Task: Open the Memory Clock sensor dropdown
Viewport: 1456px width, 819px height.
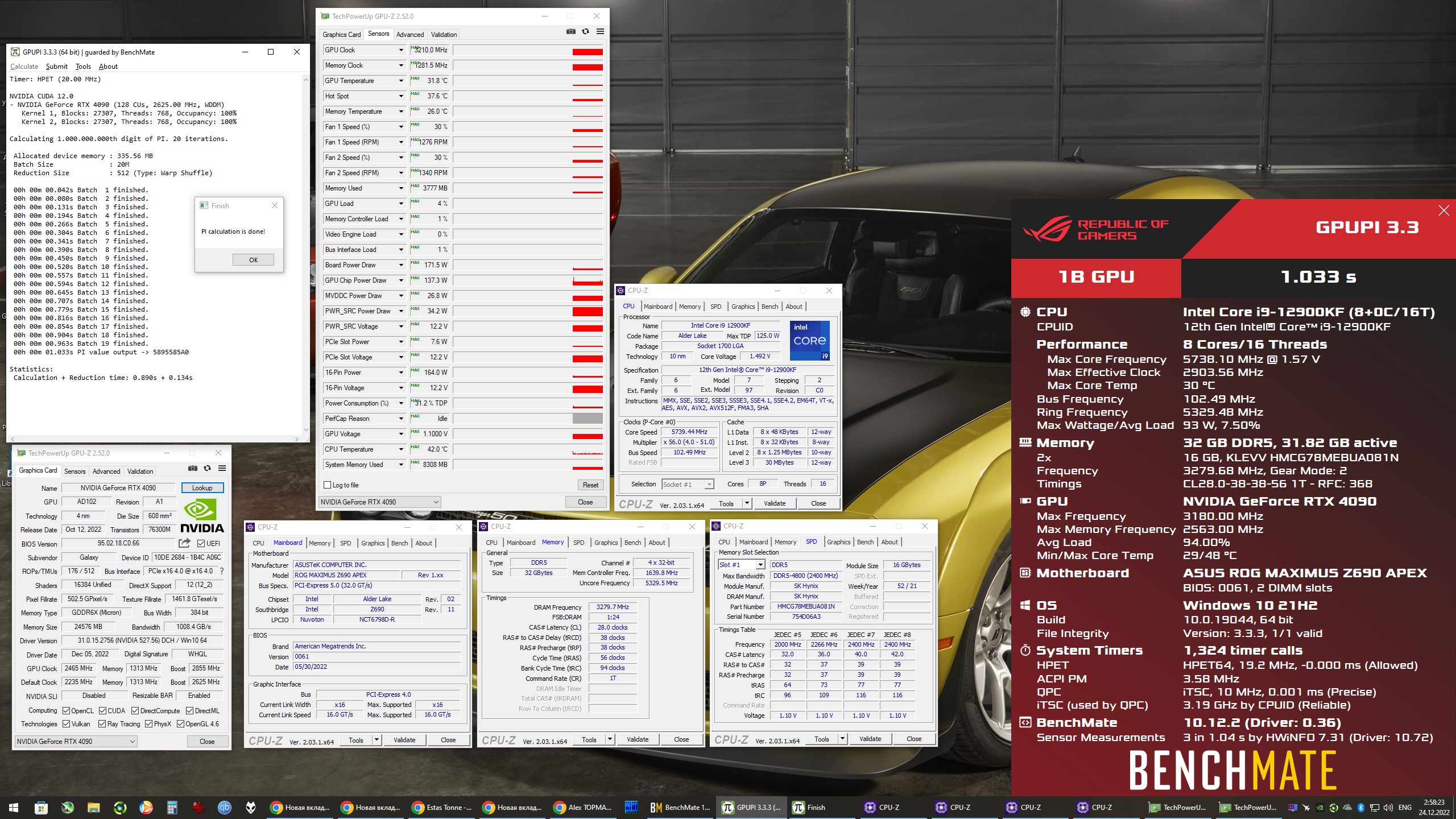Action: [x=401, y=65]
